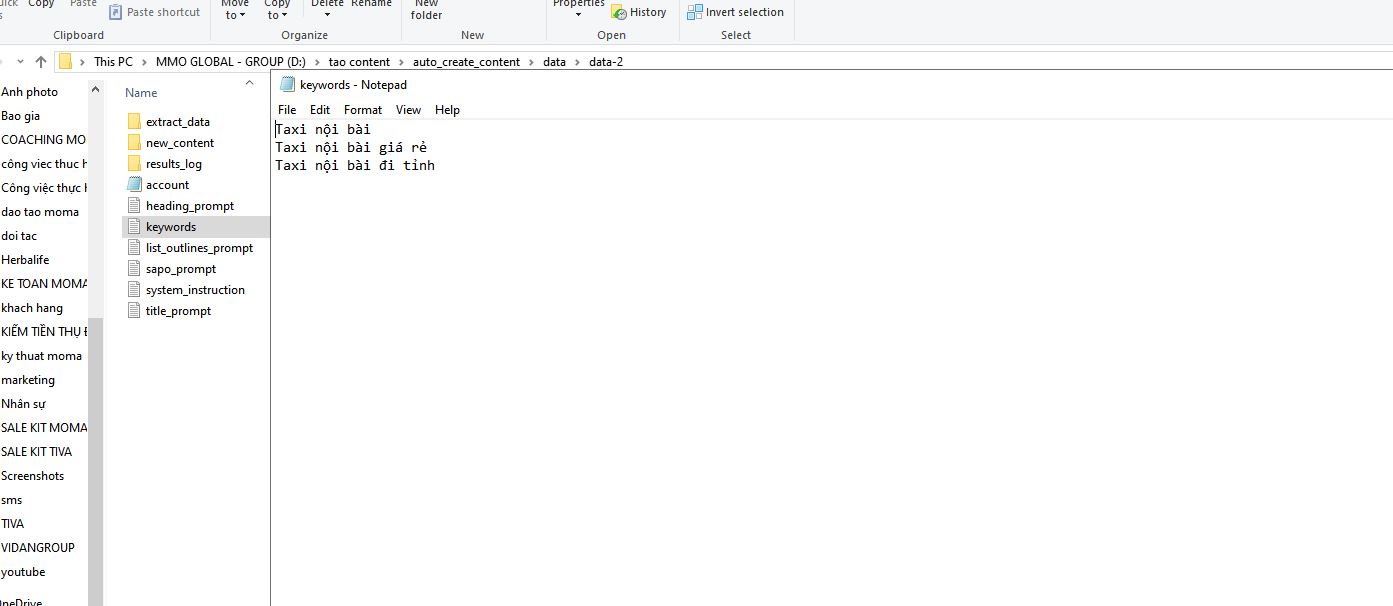Open sms in the sidebar

point(12,500)
